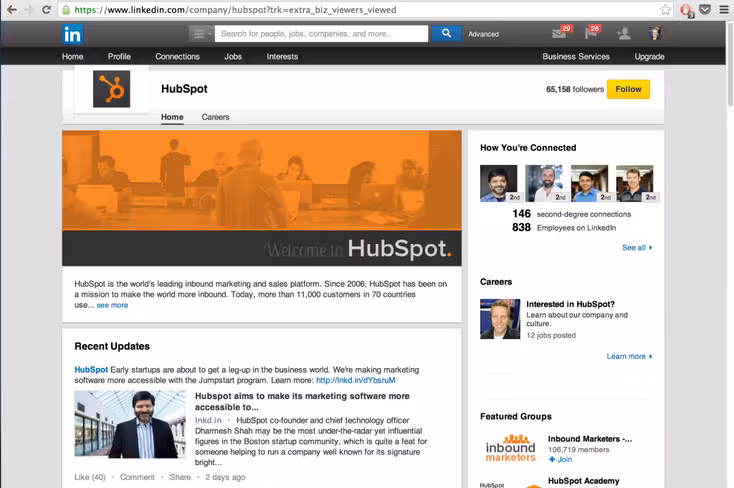Click the green padlock in the address bar

(x=66, y=10)
